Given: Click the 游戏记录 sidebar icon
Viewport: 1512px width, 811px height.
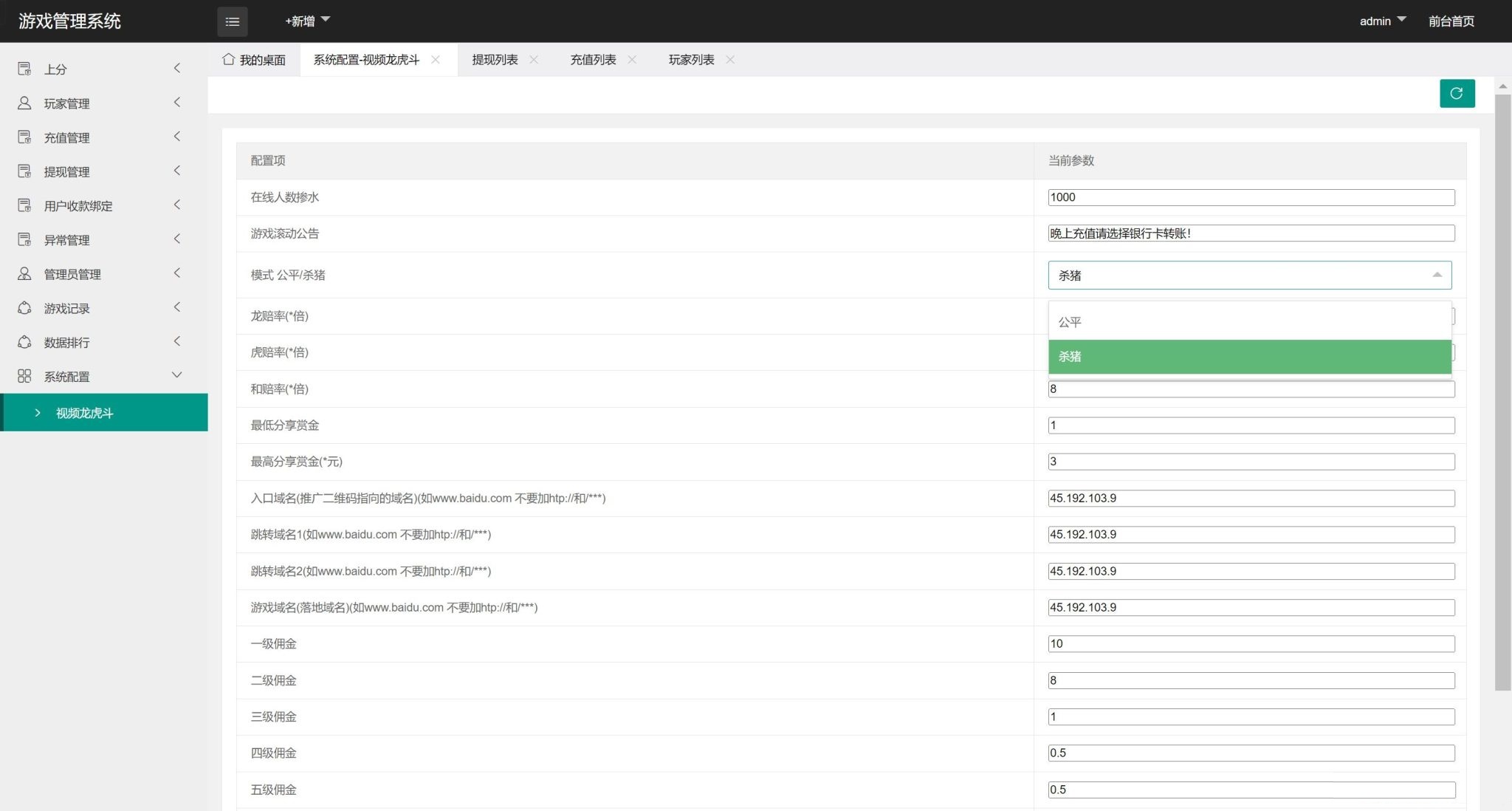Looking at the screenshot, I should [x=24, y=307].
